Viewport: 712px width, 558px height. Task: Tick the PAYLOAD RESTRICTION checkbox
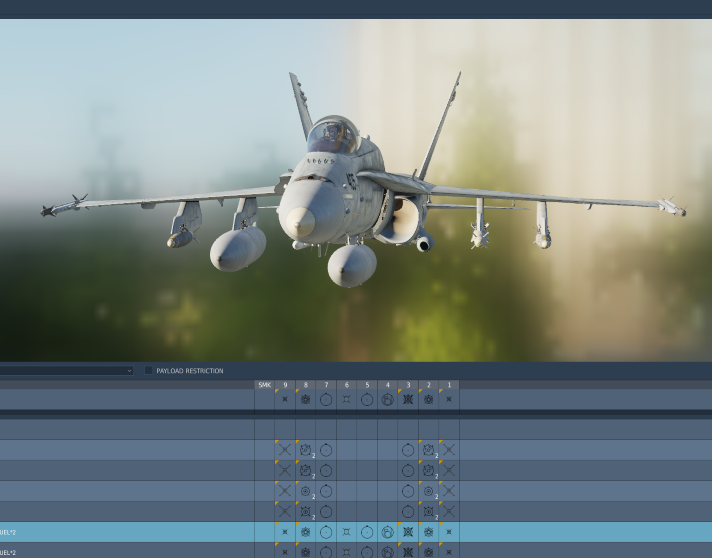tap(148, 370)
